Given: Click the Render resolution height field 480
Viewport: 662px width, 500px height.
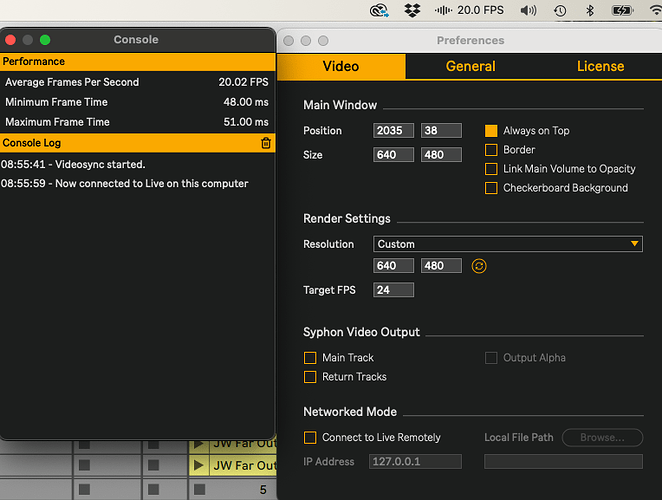Looking at the screenshot, I should [x=441, y=266].
